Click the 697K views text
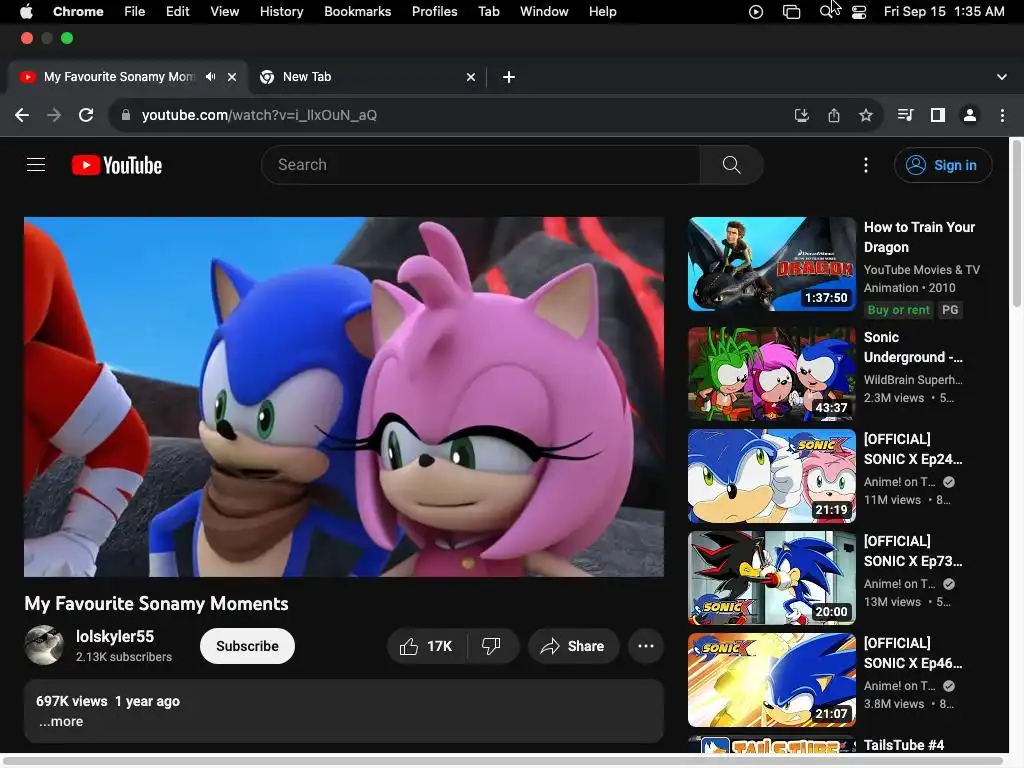This screenshot has height=768, width=1024. (72, 701)
